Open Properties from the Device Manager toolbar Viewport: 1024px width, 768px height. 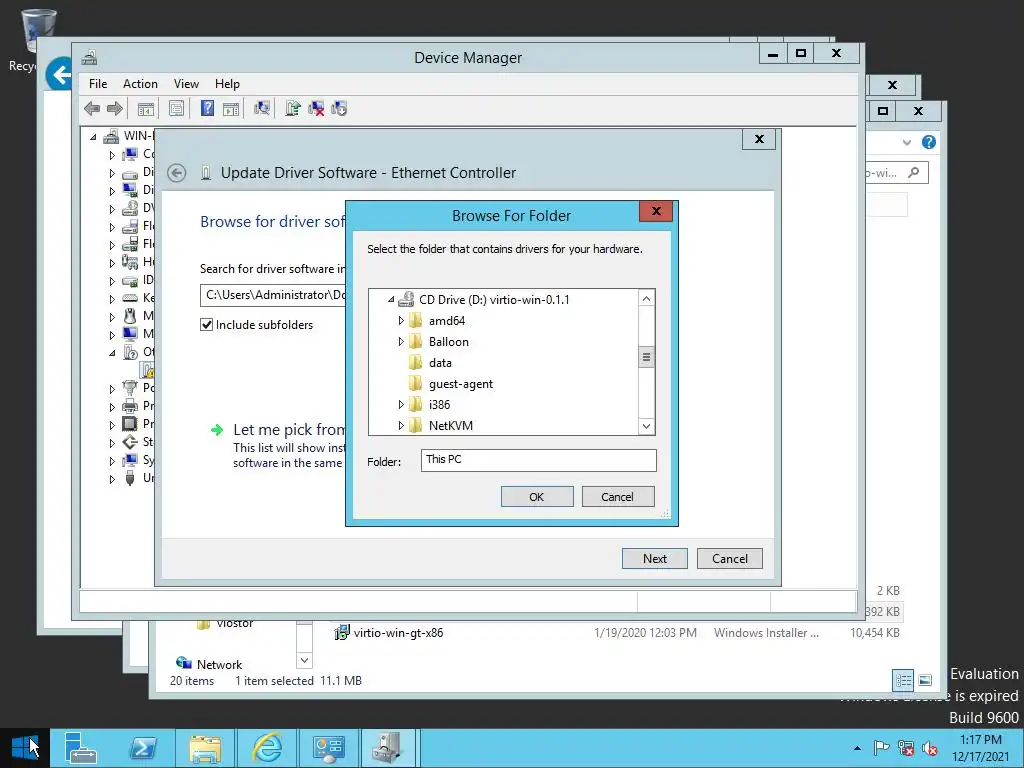point(176,108)
